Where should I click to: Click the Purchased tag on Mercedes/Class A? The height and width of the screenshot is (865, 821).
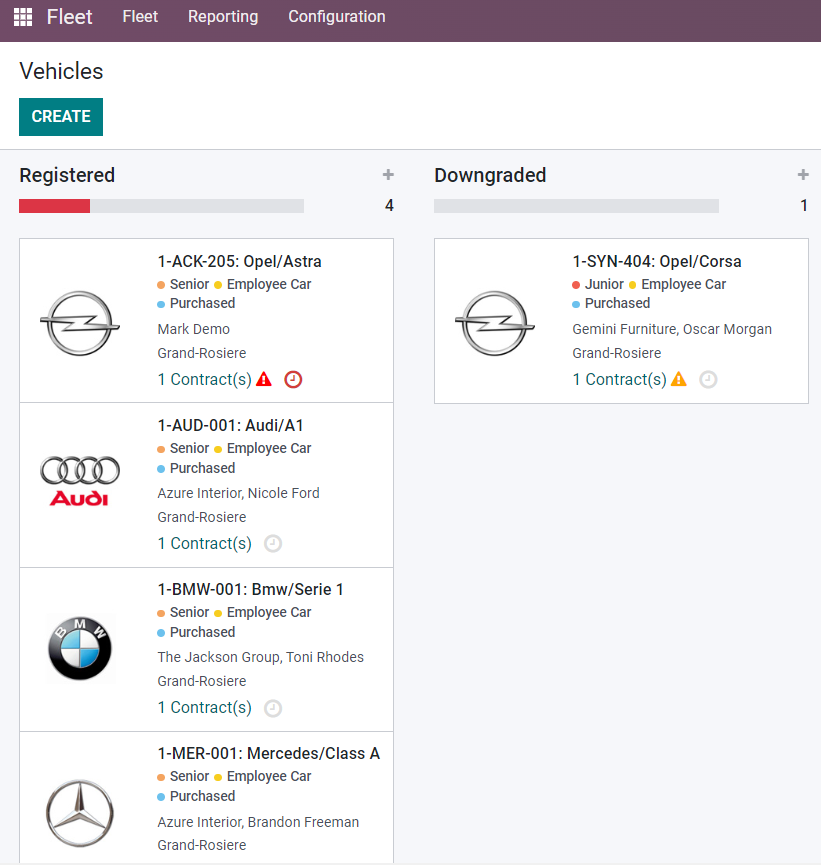click(196, 796)
